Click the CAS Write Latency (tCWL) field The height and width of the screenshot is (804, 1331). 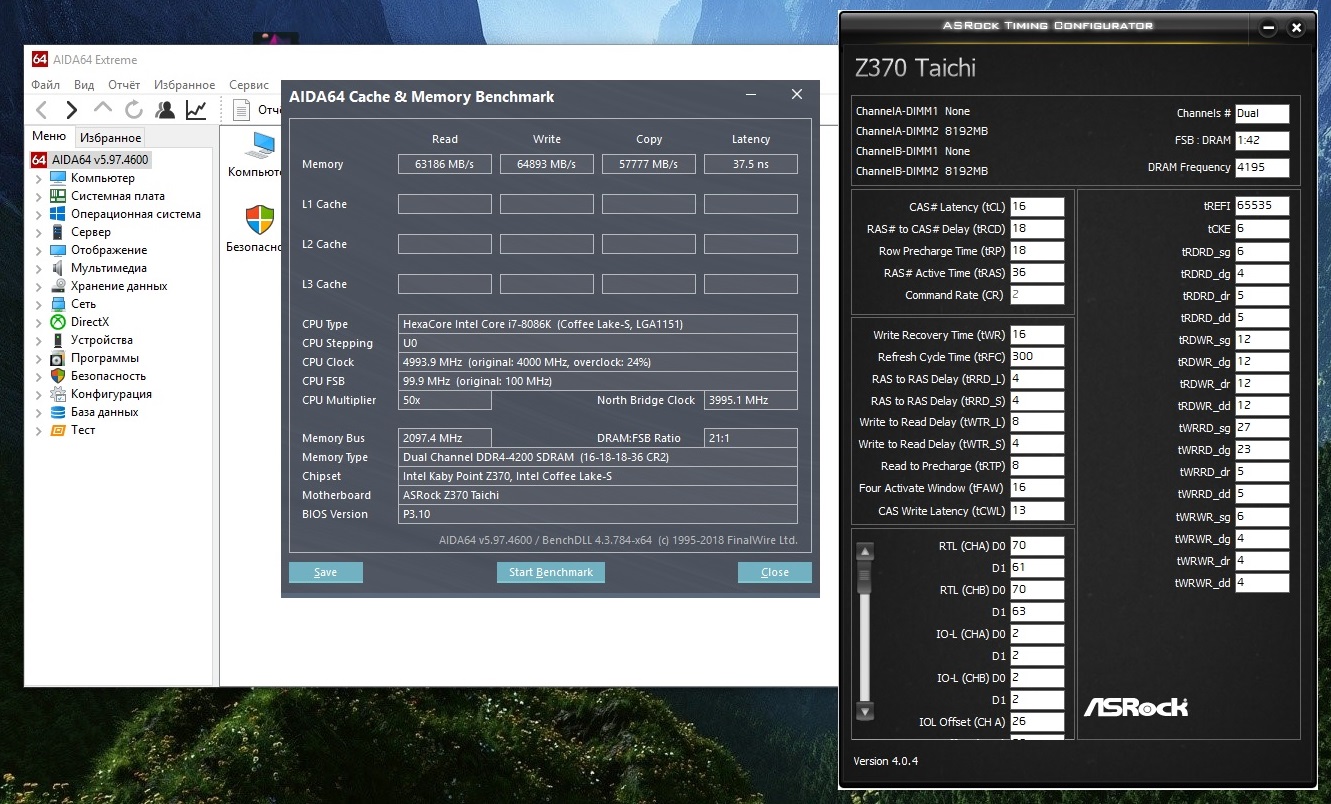coord(1037,511)
